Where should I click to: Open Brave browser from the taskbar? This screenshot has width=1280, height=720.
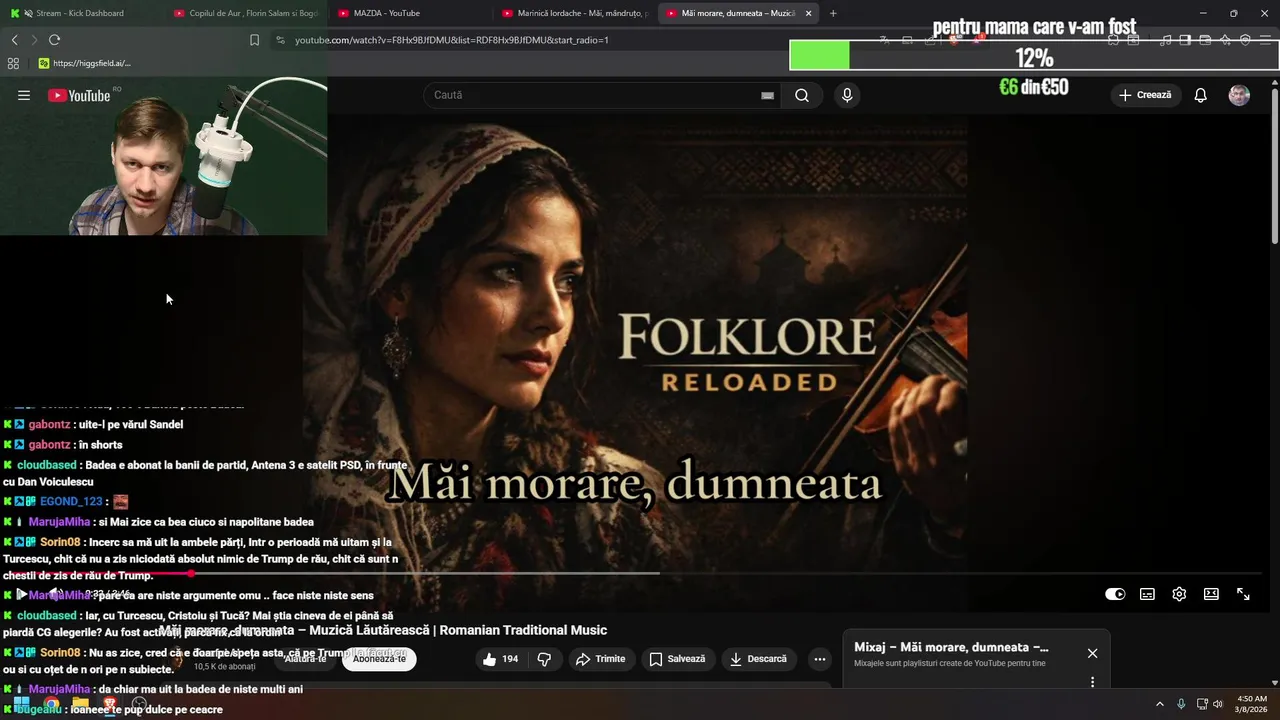click(110, 705)
